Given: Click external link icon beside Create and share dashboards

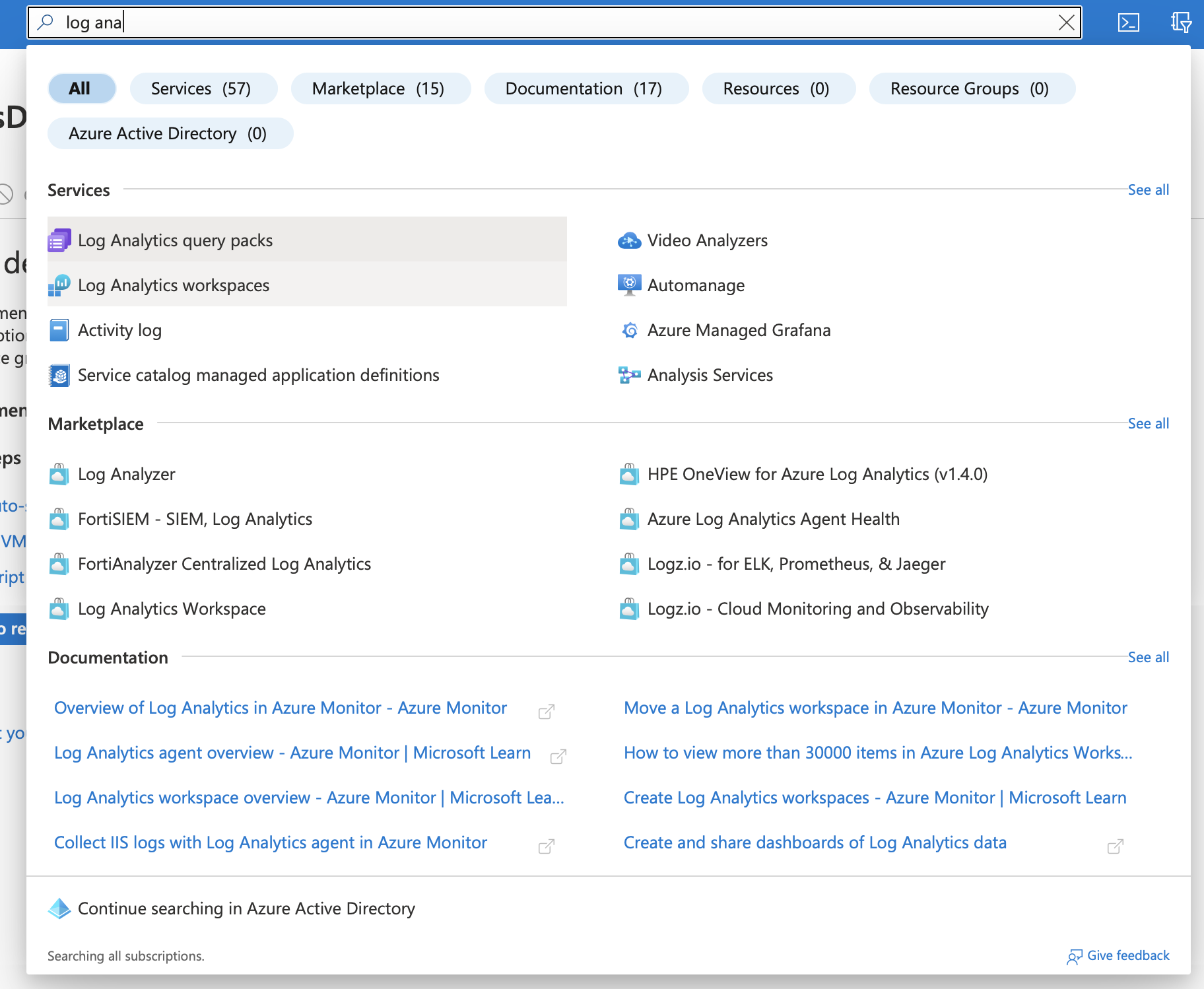Looking at the screenshot, I should coord(1116,846).
